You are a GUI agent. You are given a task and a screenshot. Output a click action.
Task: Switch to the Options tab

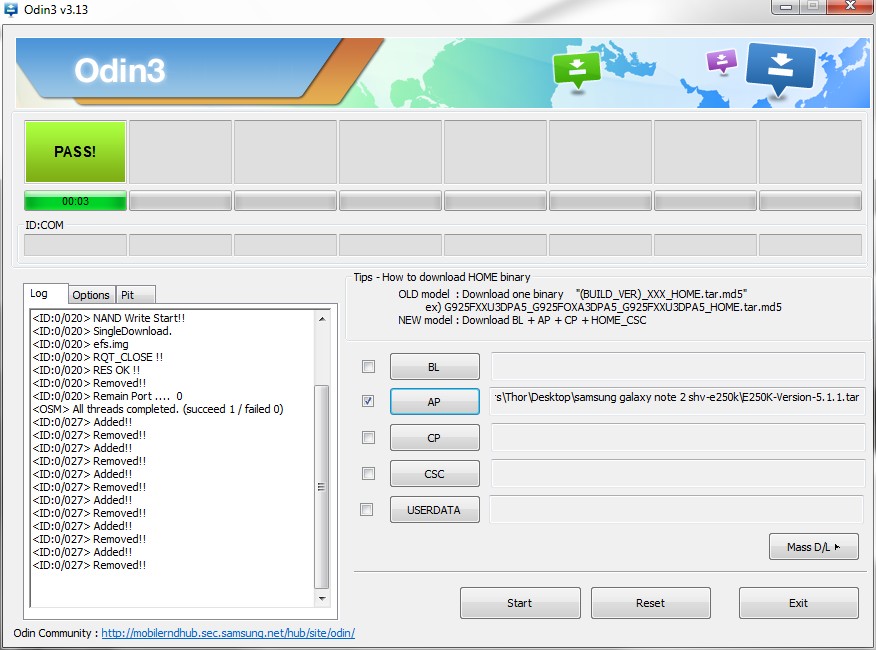coord(91,295)
